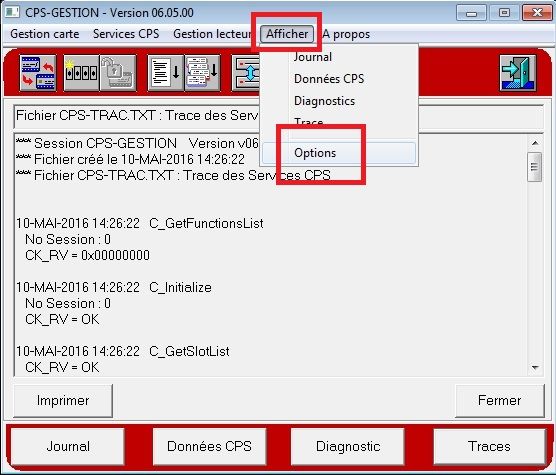Click the two-readers icon with blue arrow

tap(246, 73)
